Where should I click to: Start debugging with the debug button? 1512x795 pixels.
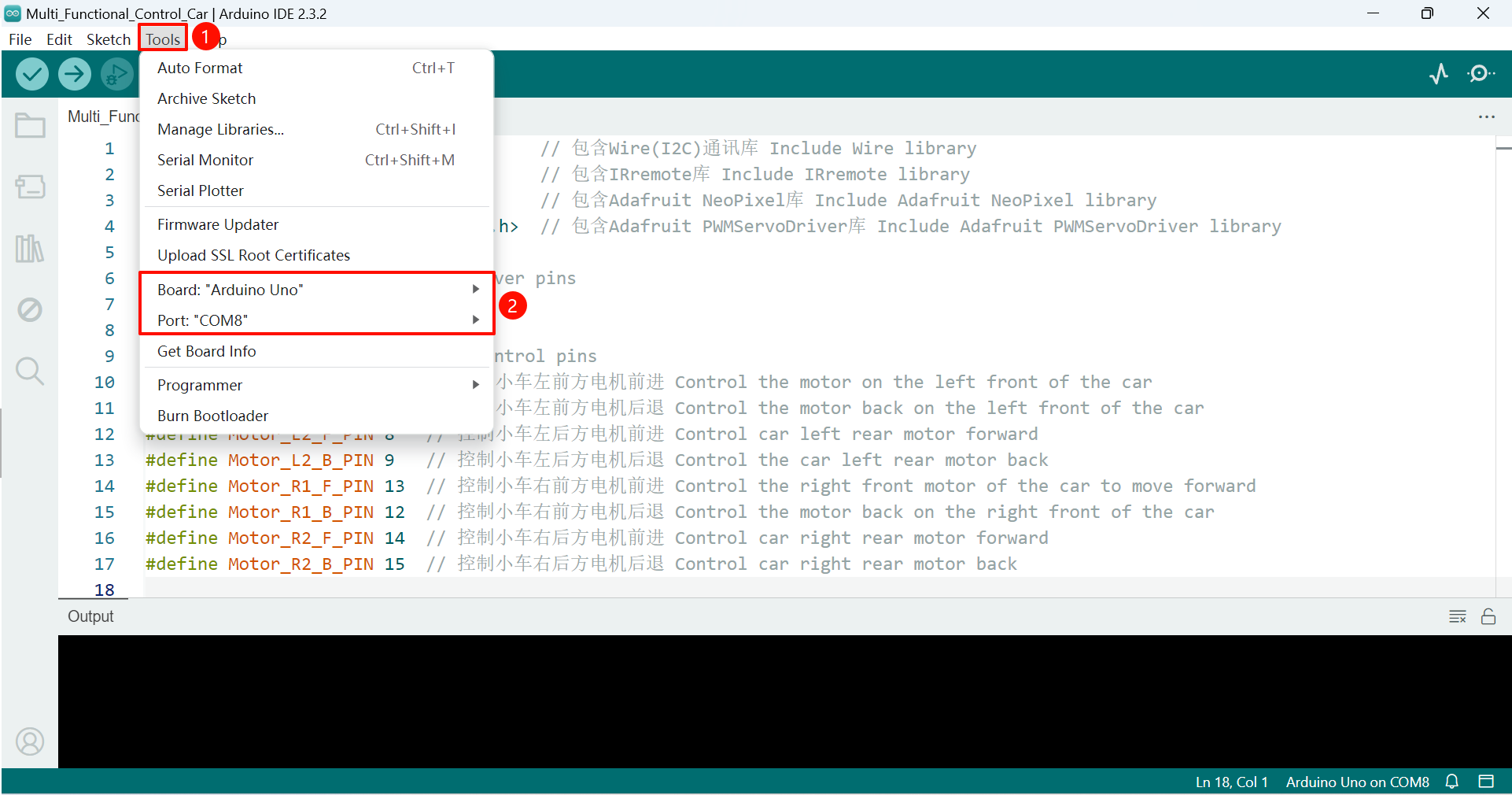[117, 74]
